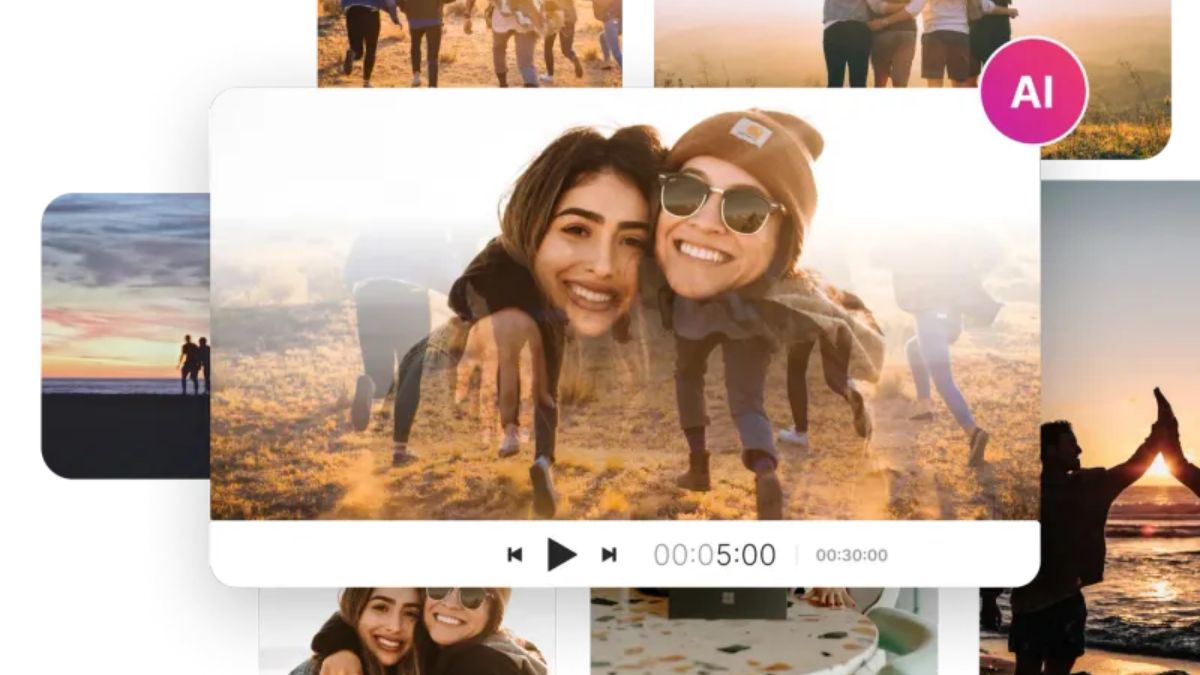Viewport: 1200px width, 675px height.
Task: Skip to the next clip
Action: [x=608, y=555]
